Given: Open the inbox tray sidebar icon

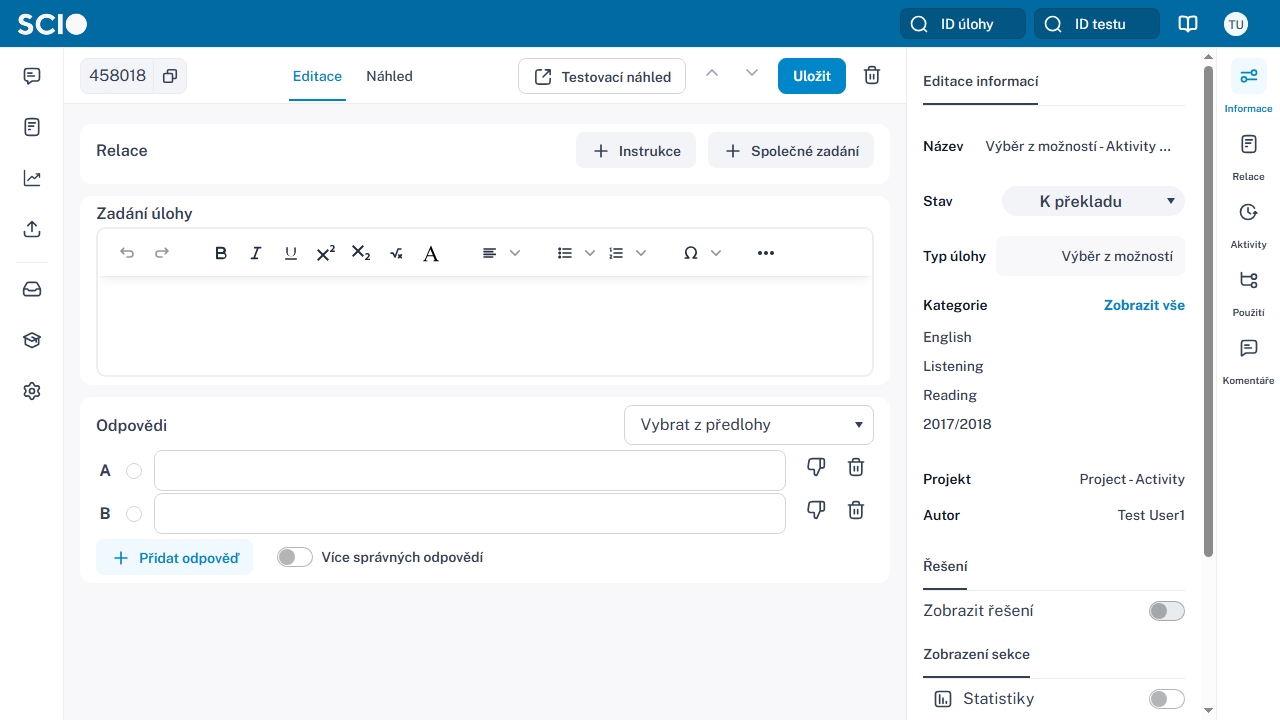Looking at the screenshot, I should [32, 289].
